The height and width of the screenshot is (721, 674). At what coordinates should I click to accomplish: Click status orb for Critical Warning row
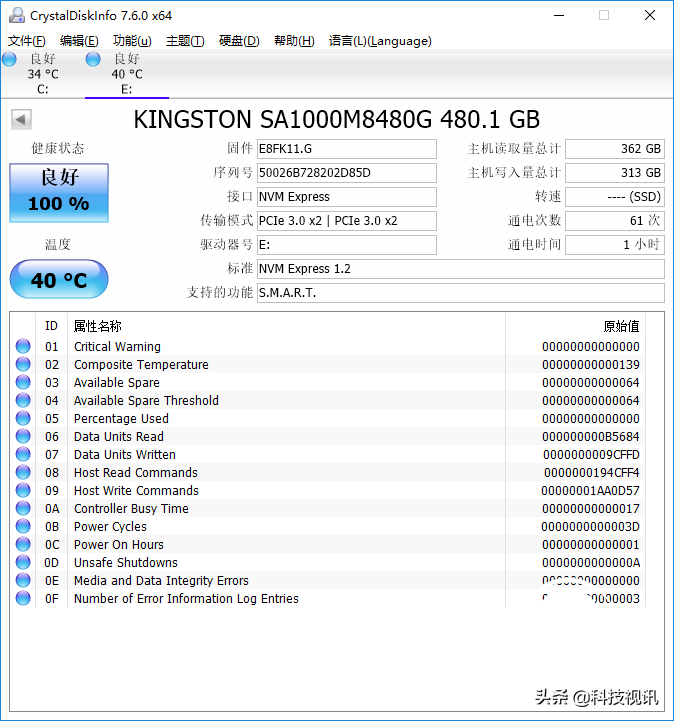click(x=23, y=346)
